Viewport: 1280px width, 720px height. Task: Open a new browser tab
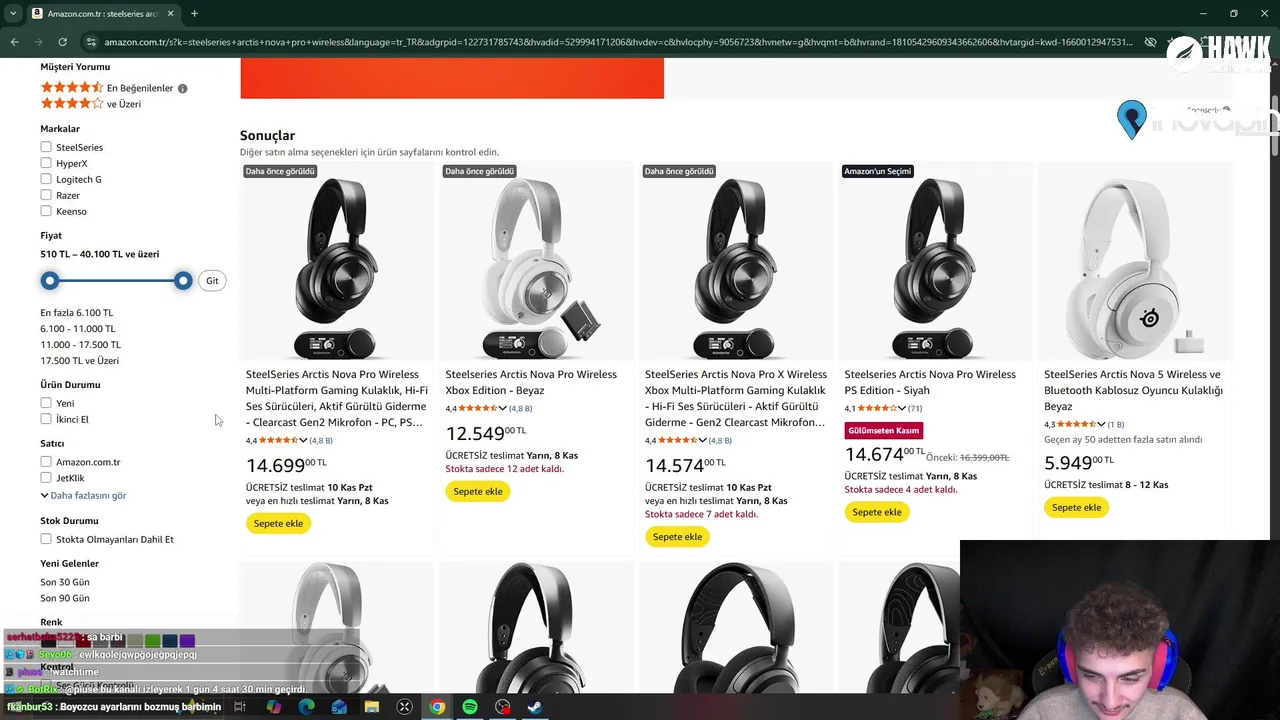(x=194, y=13)
